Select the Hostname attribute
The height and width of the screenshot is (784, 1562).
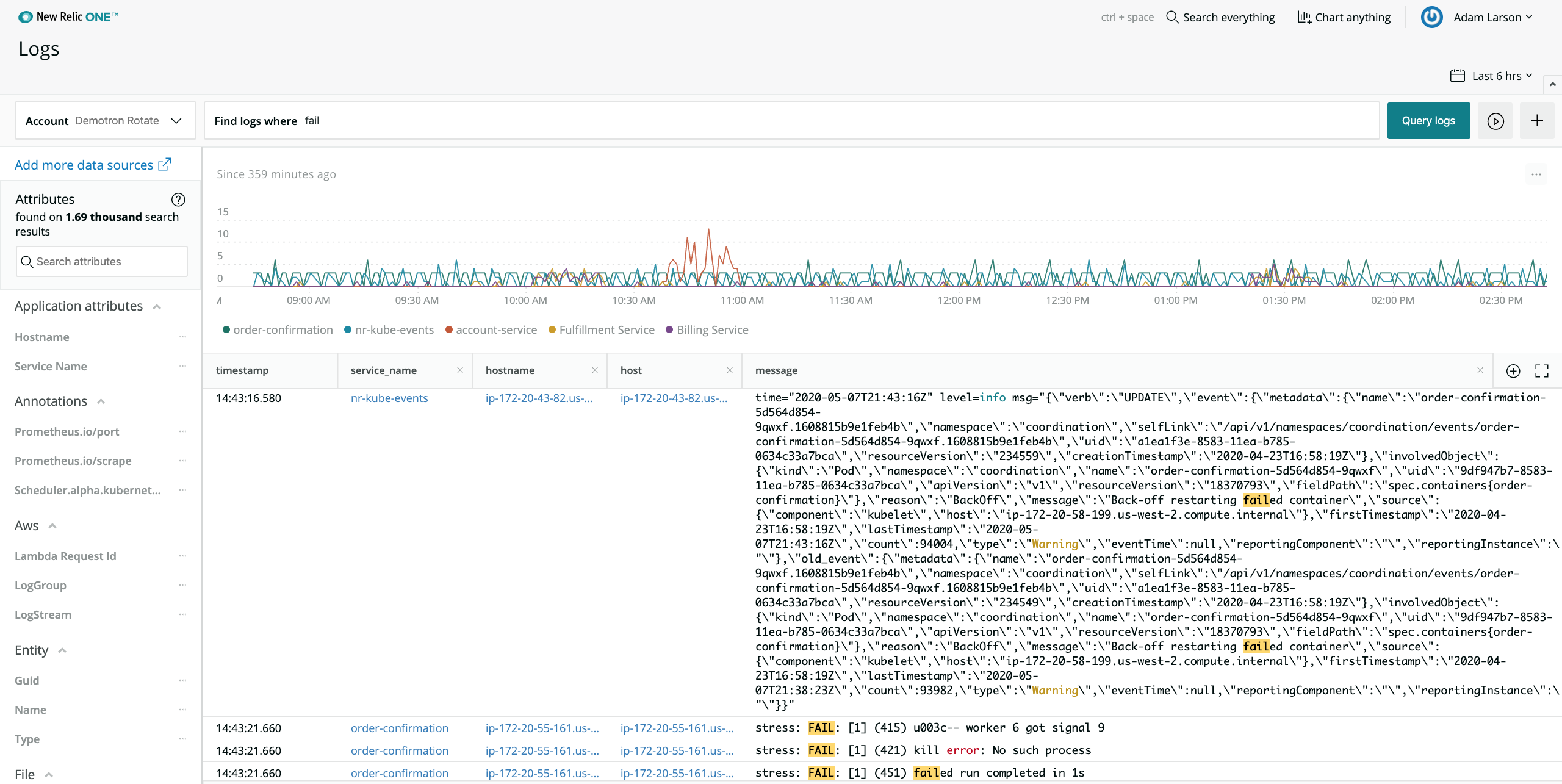point(42,337)
